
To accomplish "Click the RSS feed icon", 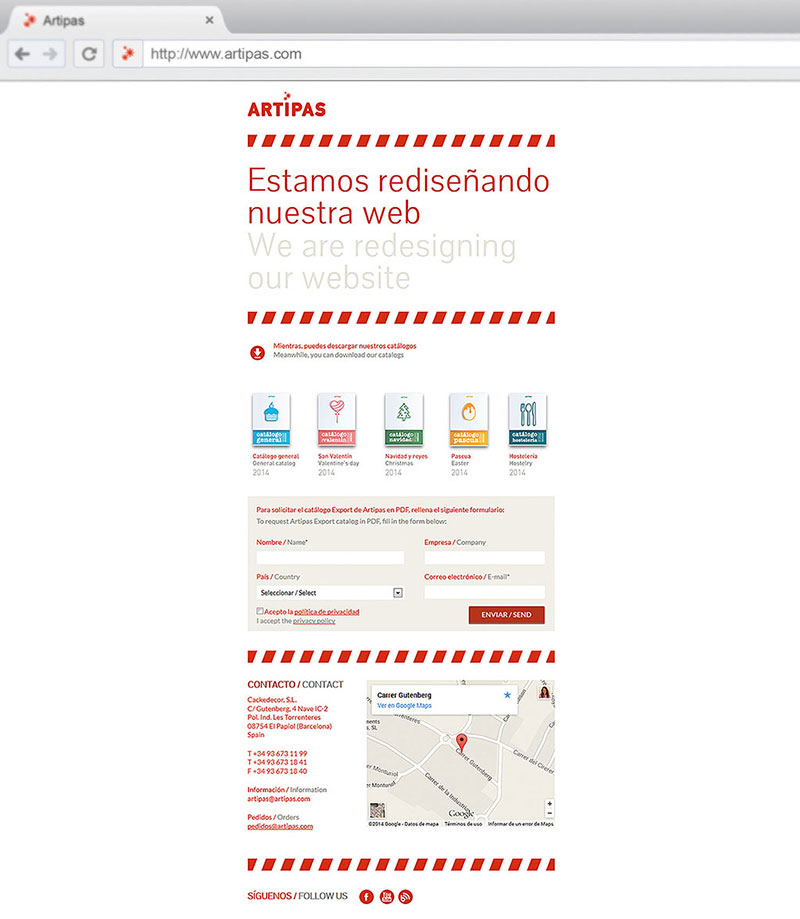I will pyautogui.click(x=405, y=897).
